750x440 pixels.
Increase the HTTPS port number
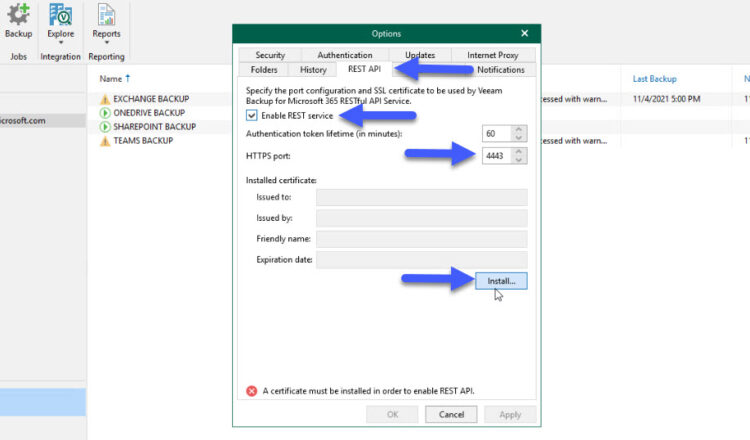pos(519,152)
